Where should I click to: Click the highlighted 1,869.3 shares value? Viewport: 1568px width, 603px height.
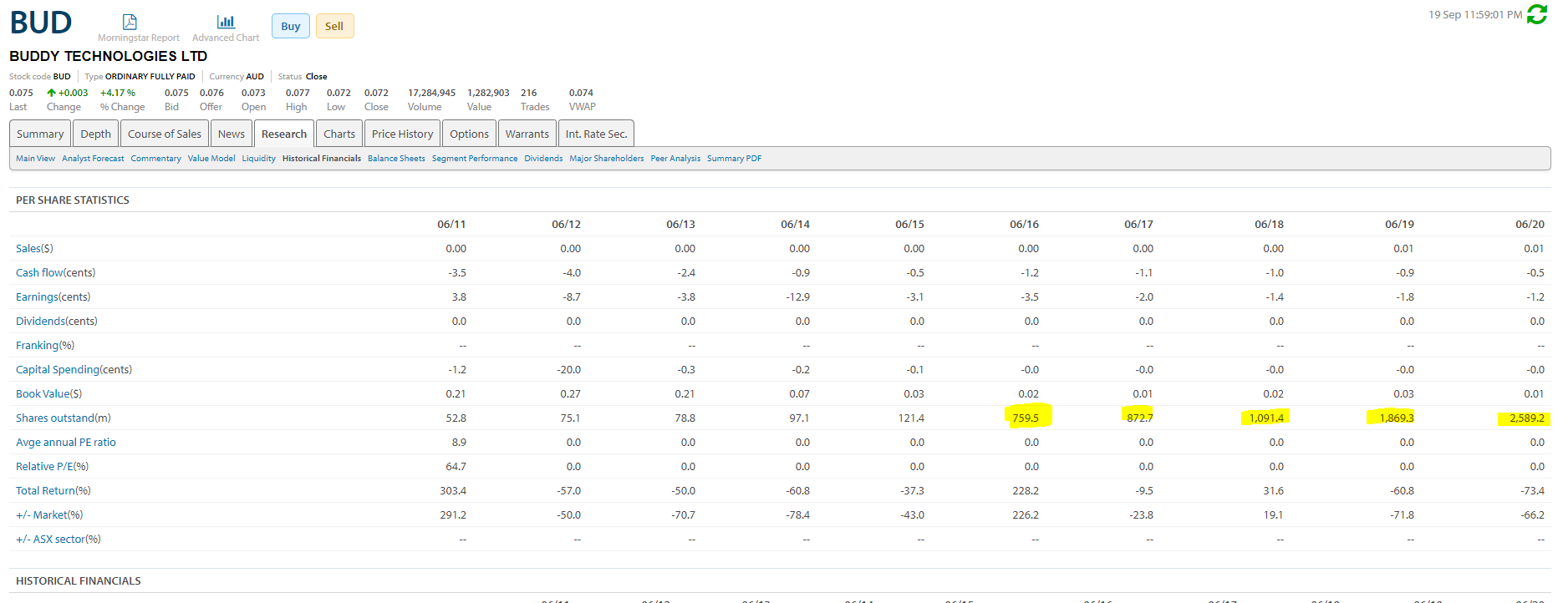pos(1397,418)
